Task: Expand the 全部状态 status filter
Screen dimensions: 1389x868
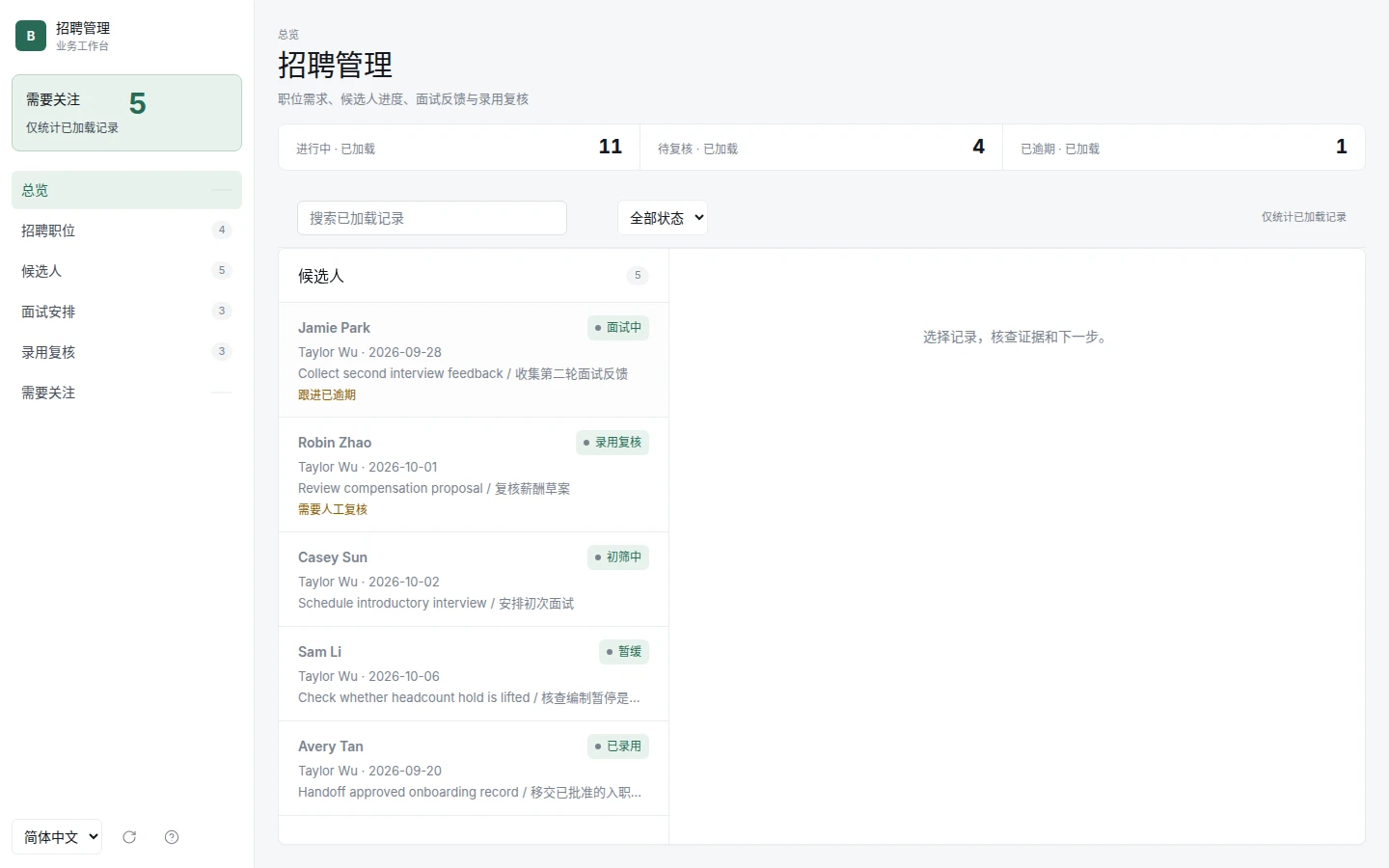Action: point(663,218)
